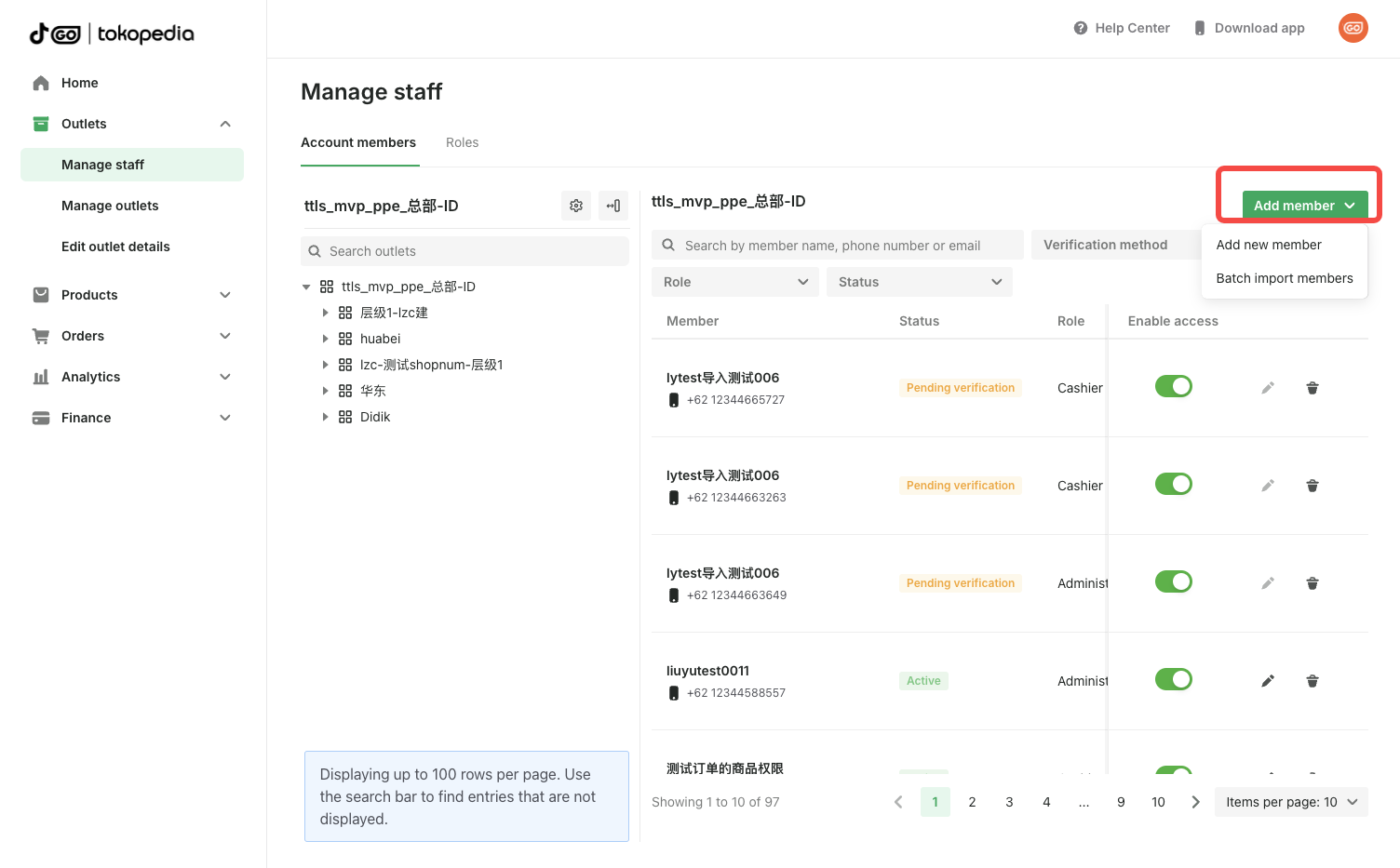Delete member with phone +62 12344665727

point(1312,388)
